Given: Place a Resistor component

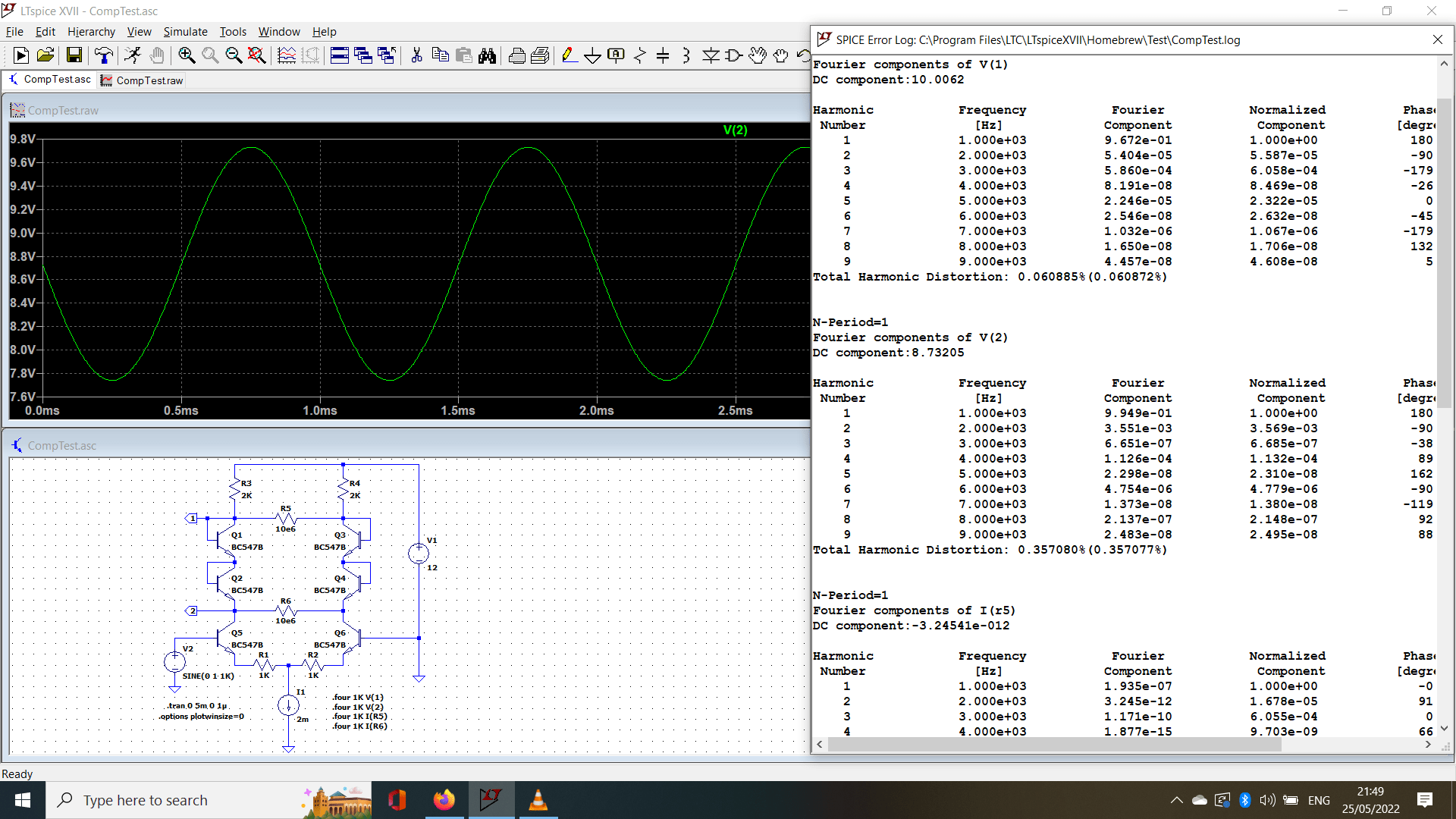Looking at the screenshot, I should (x=639, y=55).
